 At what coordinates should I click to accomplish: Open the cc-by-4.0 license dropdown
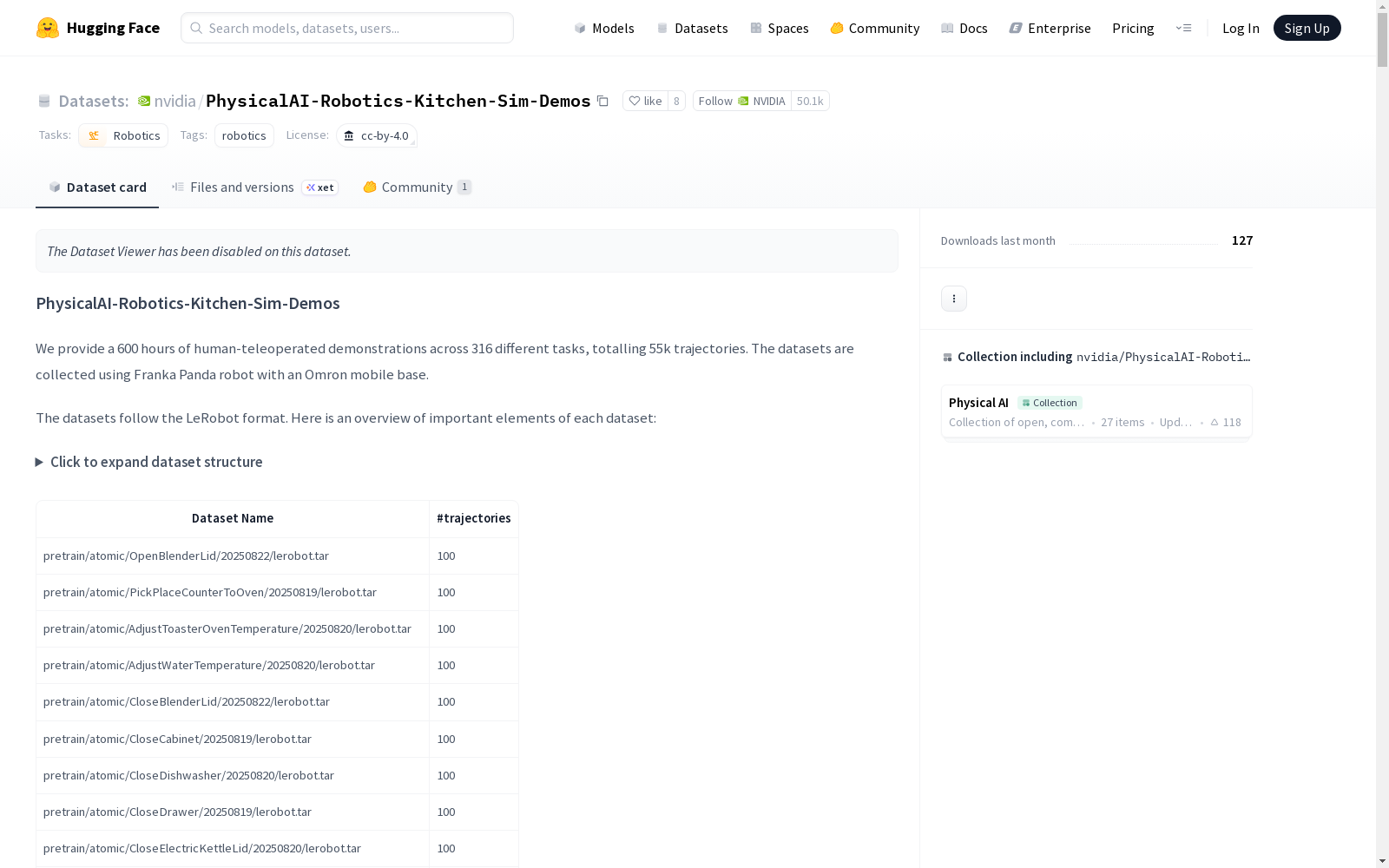tap(377, 135)
